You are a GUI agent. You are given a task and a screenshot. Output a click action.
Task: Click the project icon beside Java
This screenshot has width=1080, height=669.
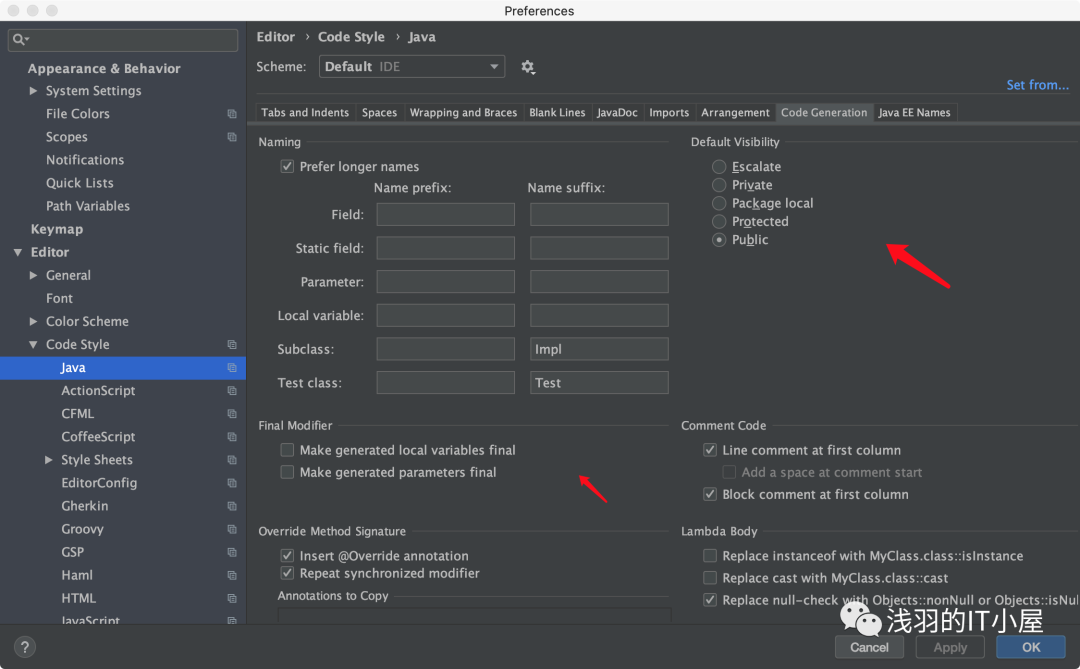tap(232, 368)
